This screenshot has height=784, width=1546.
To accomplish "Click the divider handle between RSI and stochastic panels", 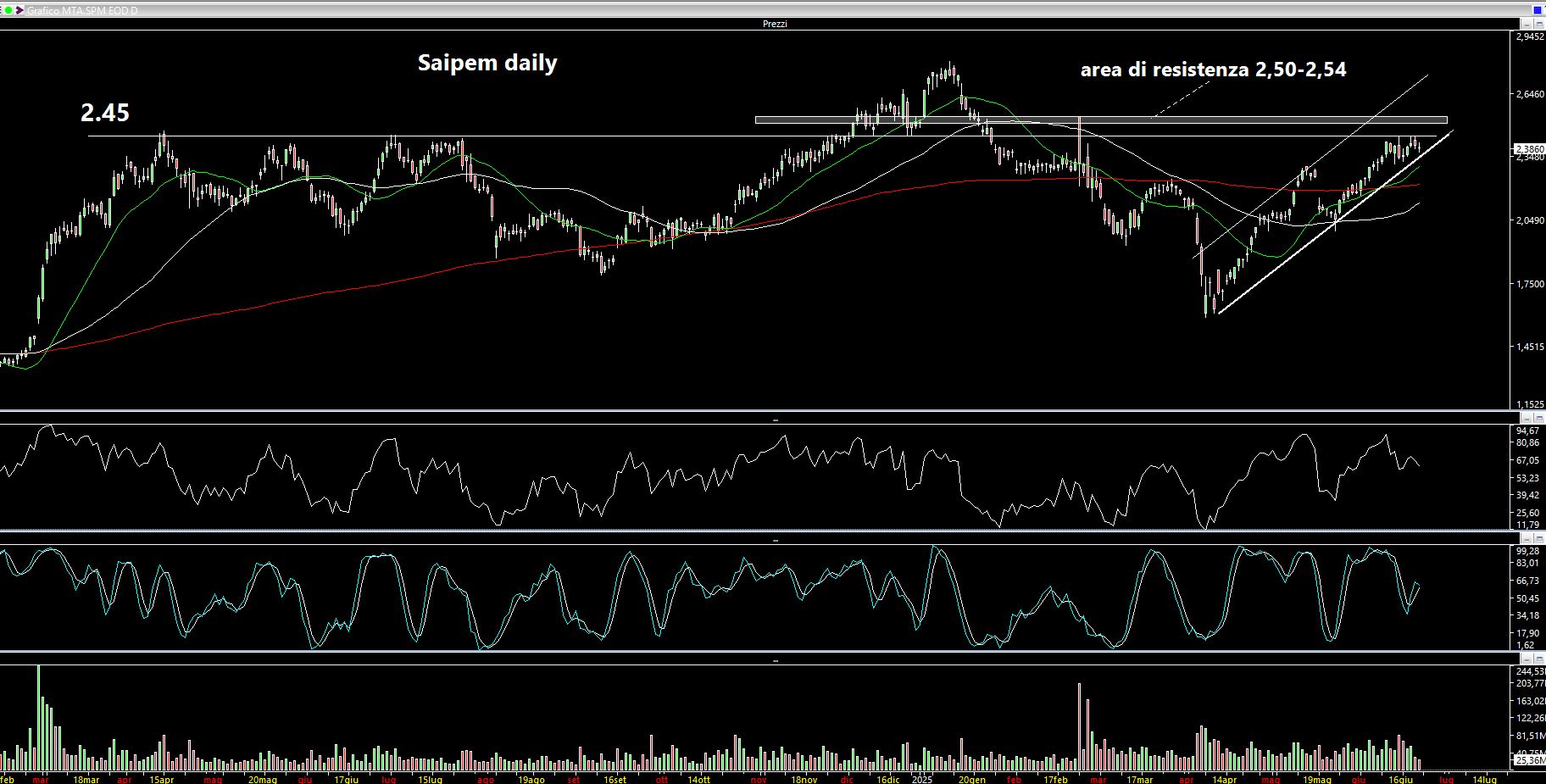I will (775, 540).
